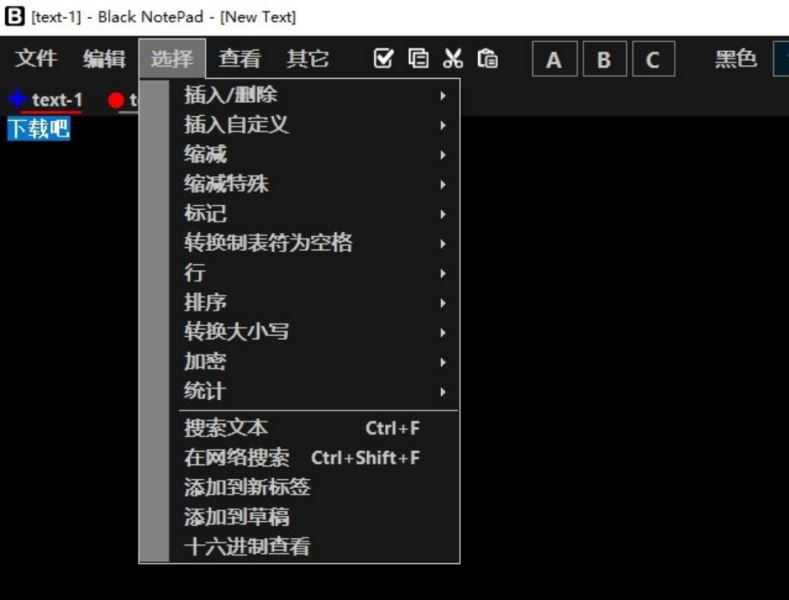Click the Black NotePad app icon in title bar
The height and width of the screenshot is (600, 789).
tap(14, 16)
